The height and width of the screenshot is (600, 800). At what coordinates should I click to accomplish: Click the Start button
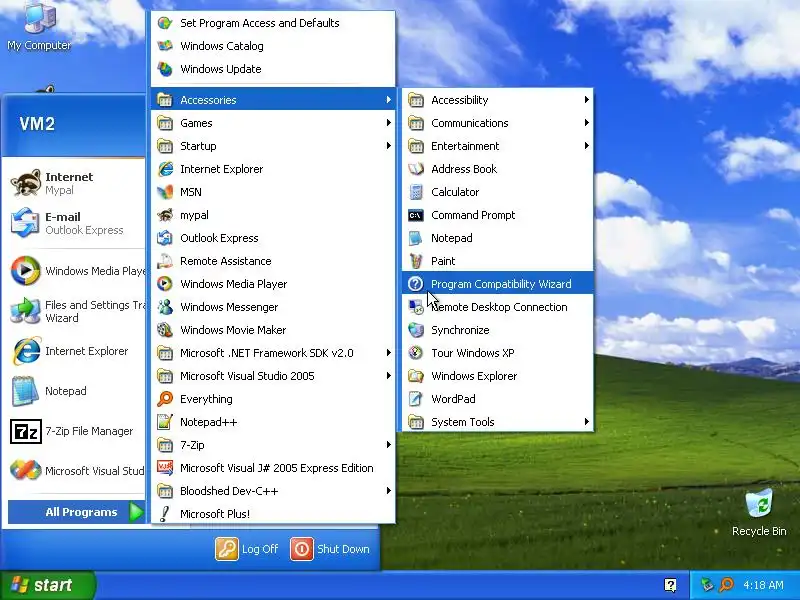tap(47, 585)
